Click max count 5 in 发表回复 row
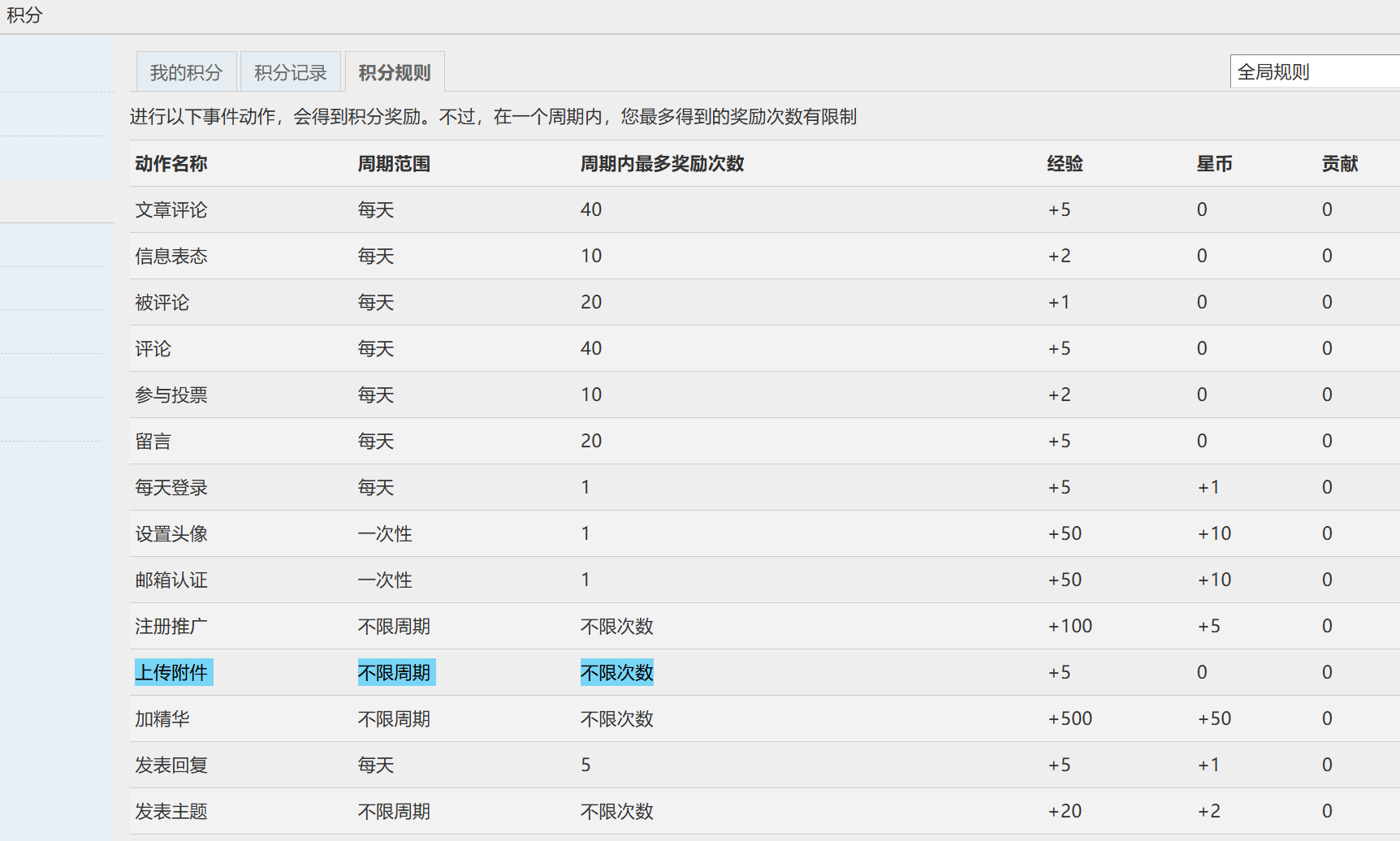 tap(585, 765)
